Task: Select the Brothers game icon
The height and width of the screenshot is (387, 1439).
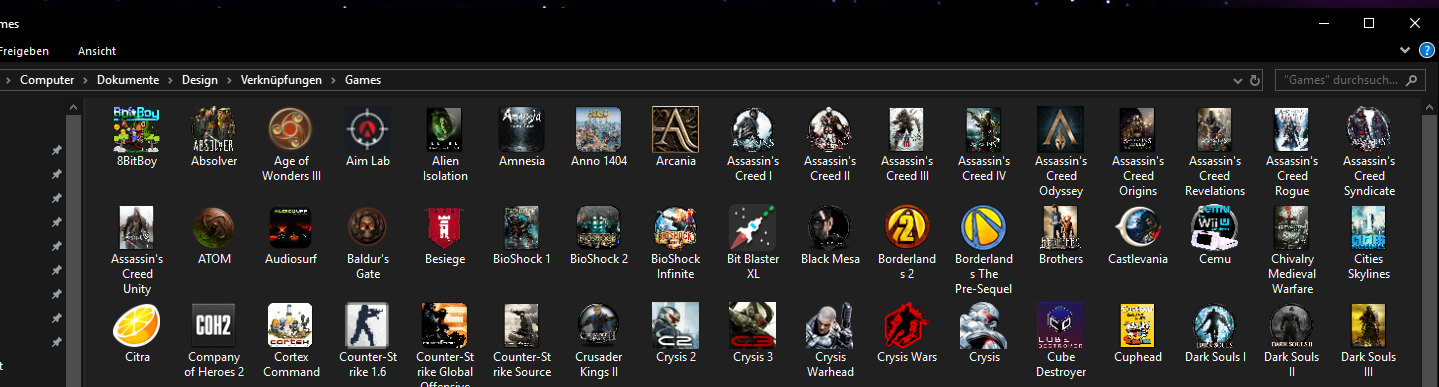Action: 1061,228
